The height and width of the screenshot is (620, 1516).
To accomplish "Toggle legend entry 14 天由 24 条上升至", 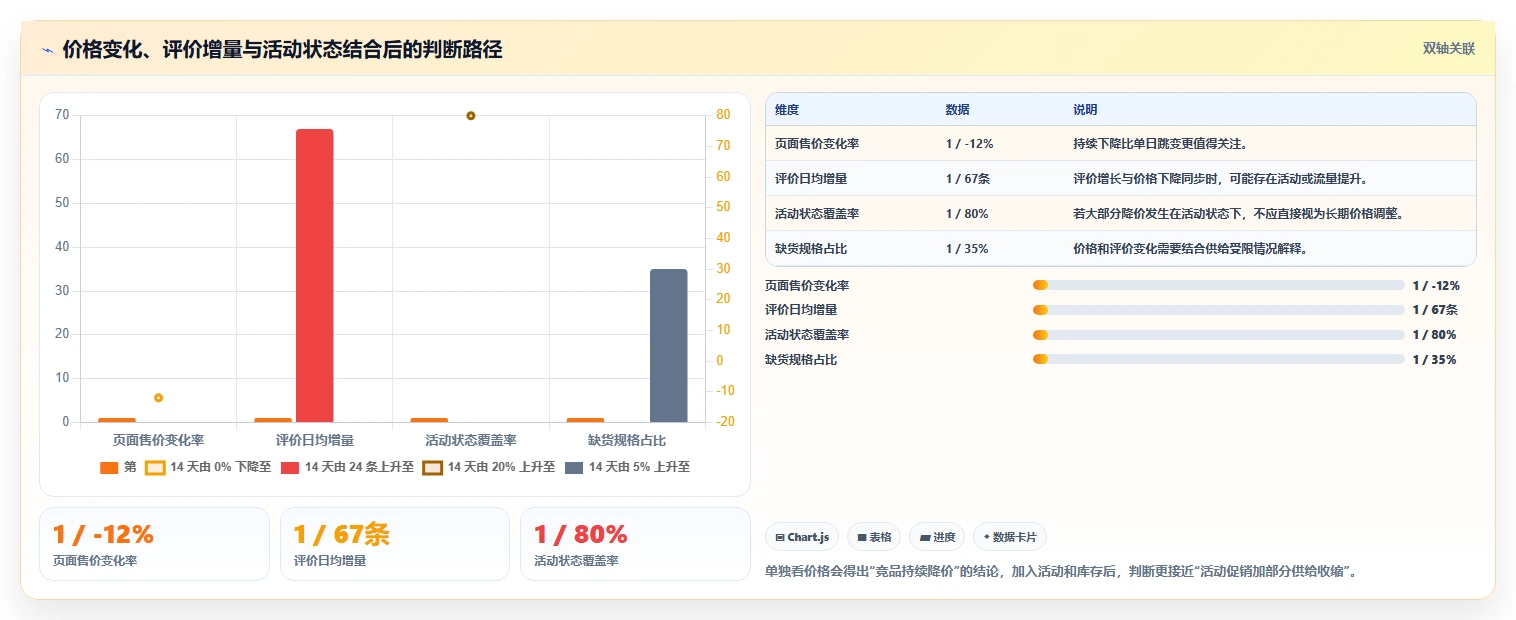I will [x=347, y=467].
